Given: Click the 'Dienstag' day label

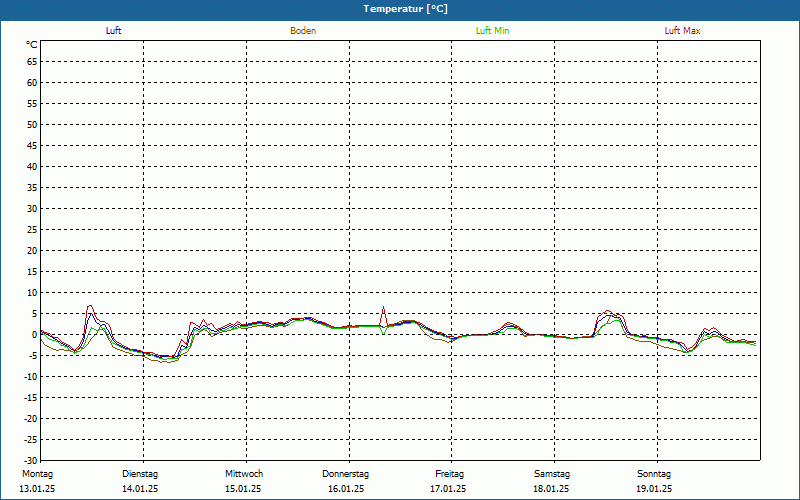Looking at the screenshot, I should tap(140, 474).
